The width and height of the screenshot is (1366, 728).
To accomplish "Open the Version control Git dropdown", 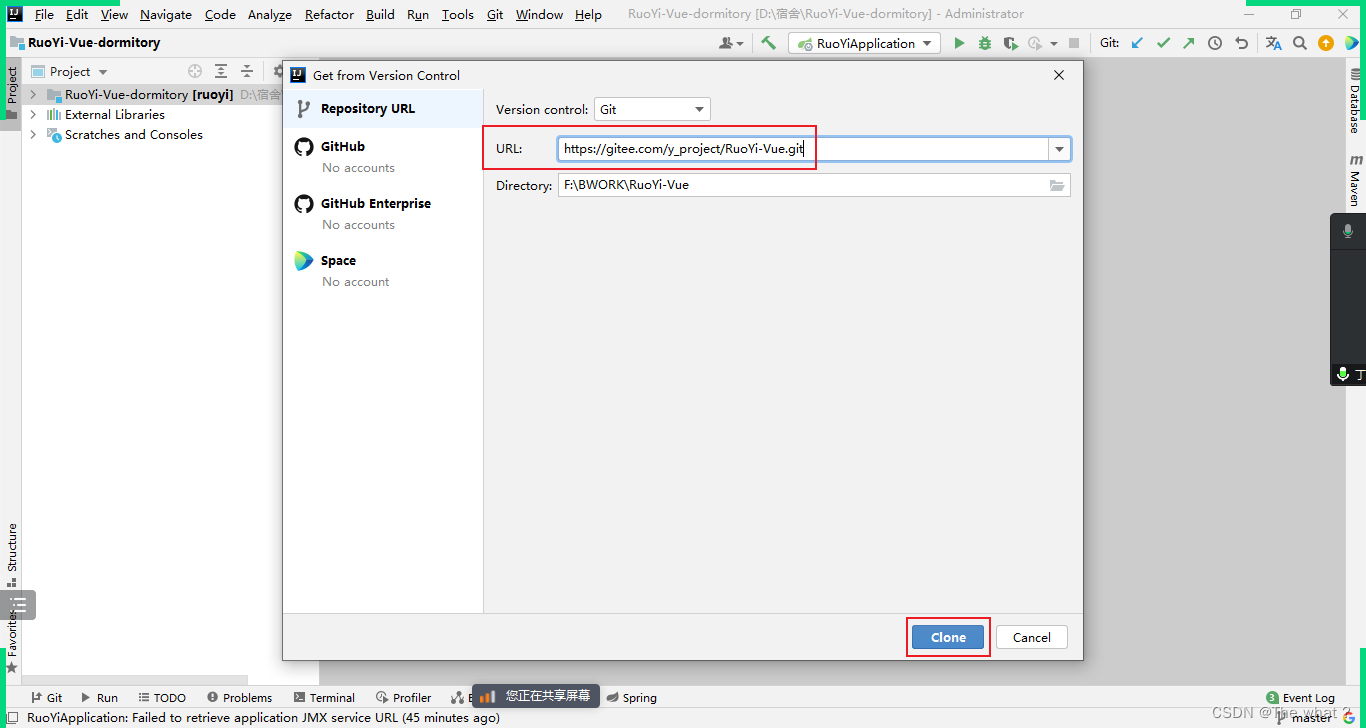I will pos(652,109).
